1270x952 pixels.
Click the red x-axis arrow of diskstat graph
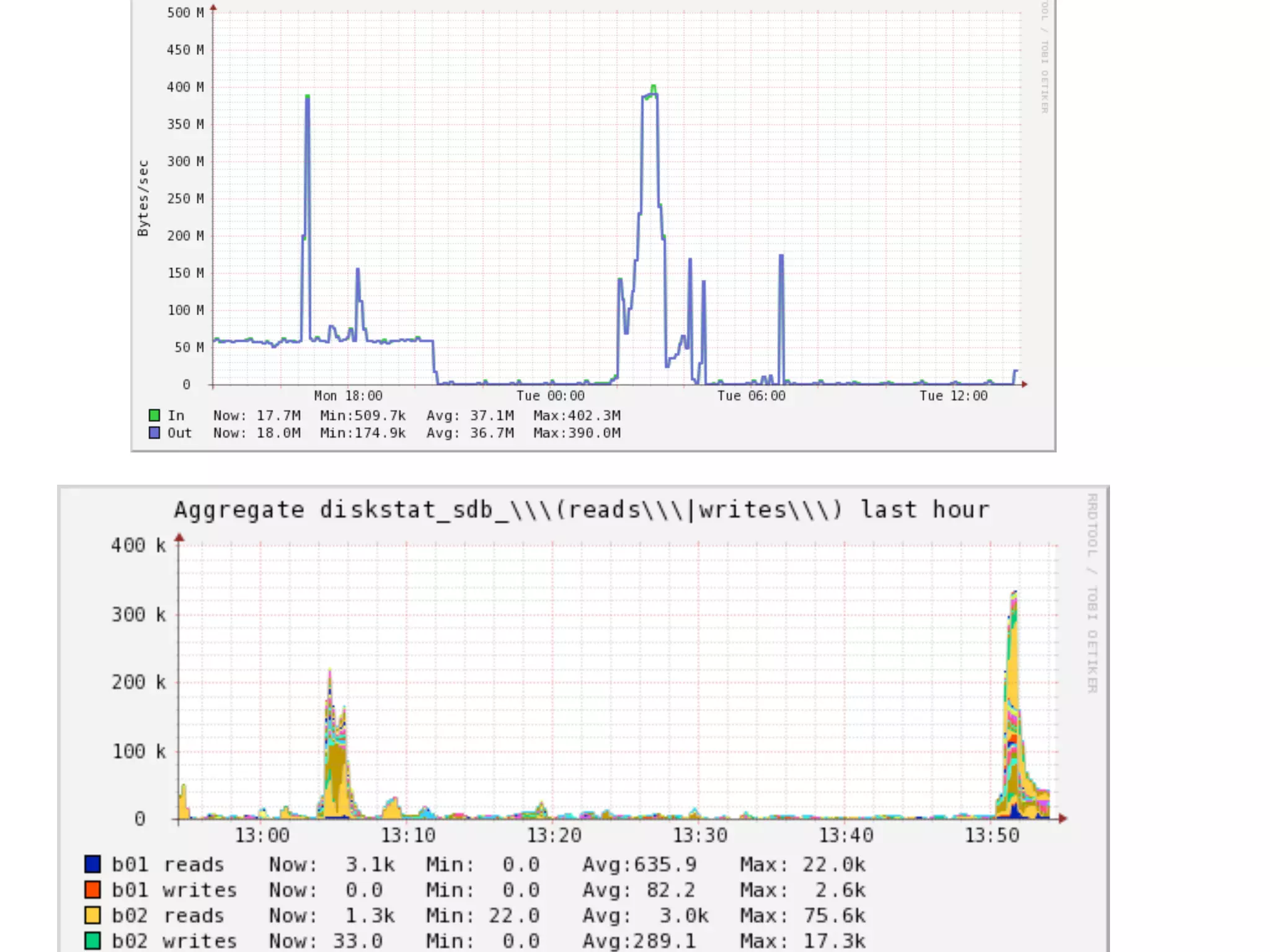[1062, 818]
